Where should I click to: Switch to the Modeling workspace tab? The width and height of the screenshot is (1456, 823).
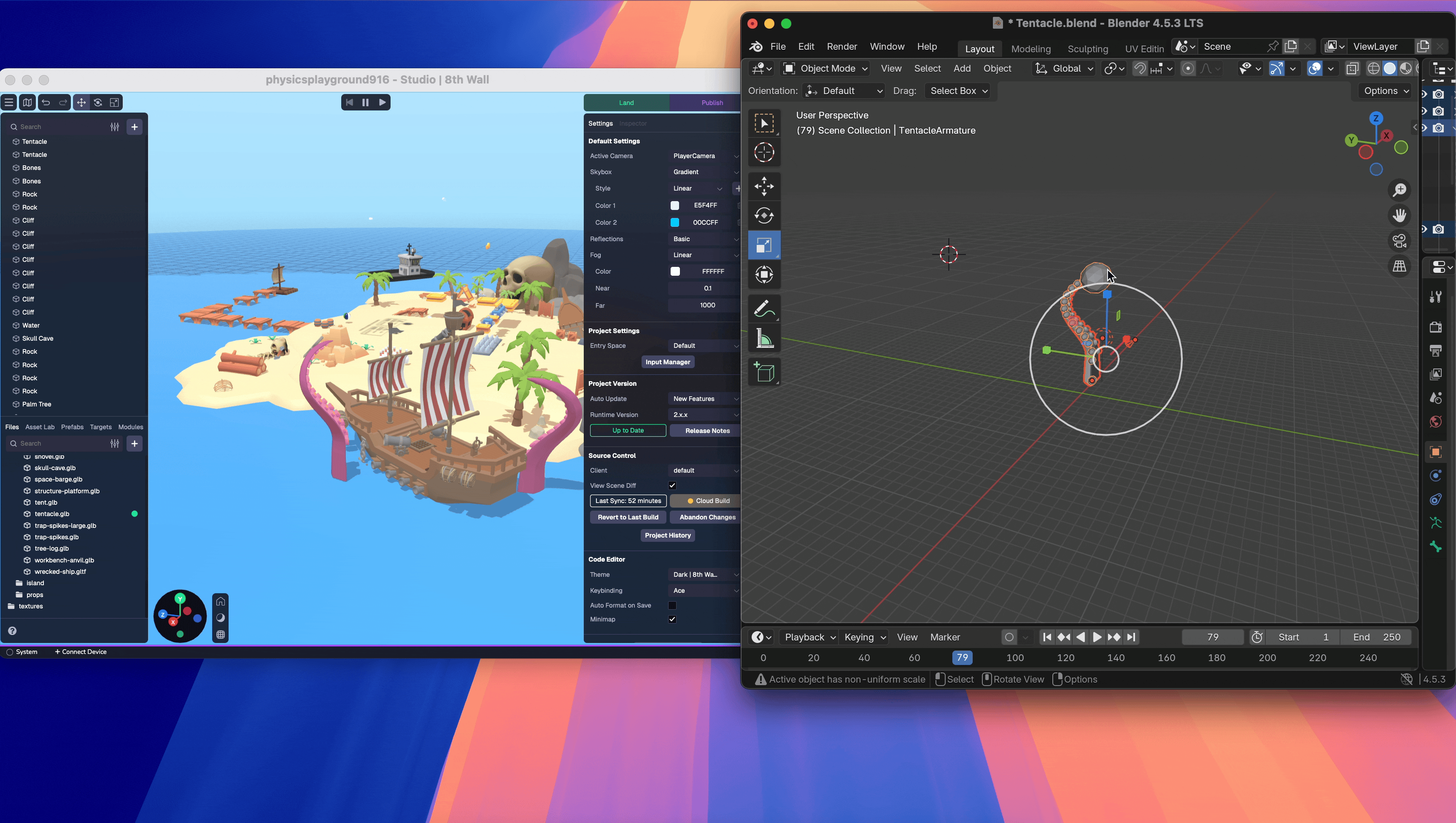coord(1030,48)
